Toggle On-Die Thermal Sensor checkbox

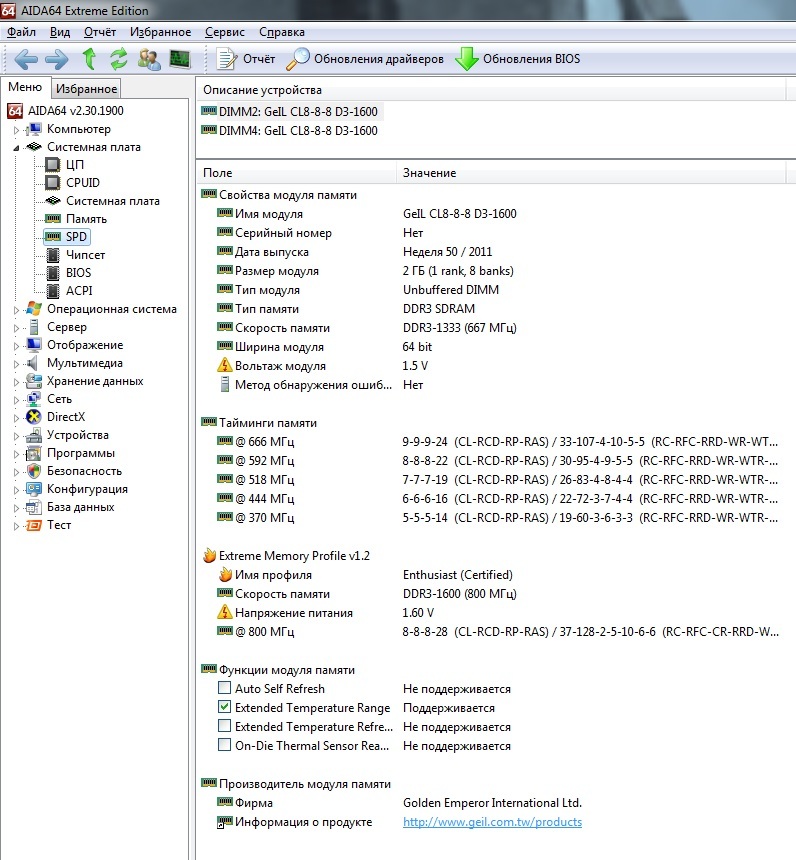pyautogui.click(x=225, y=745)
